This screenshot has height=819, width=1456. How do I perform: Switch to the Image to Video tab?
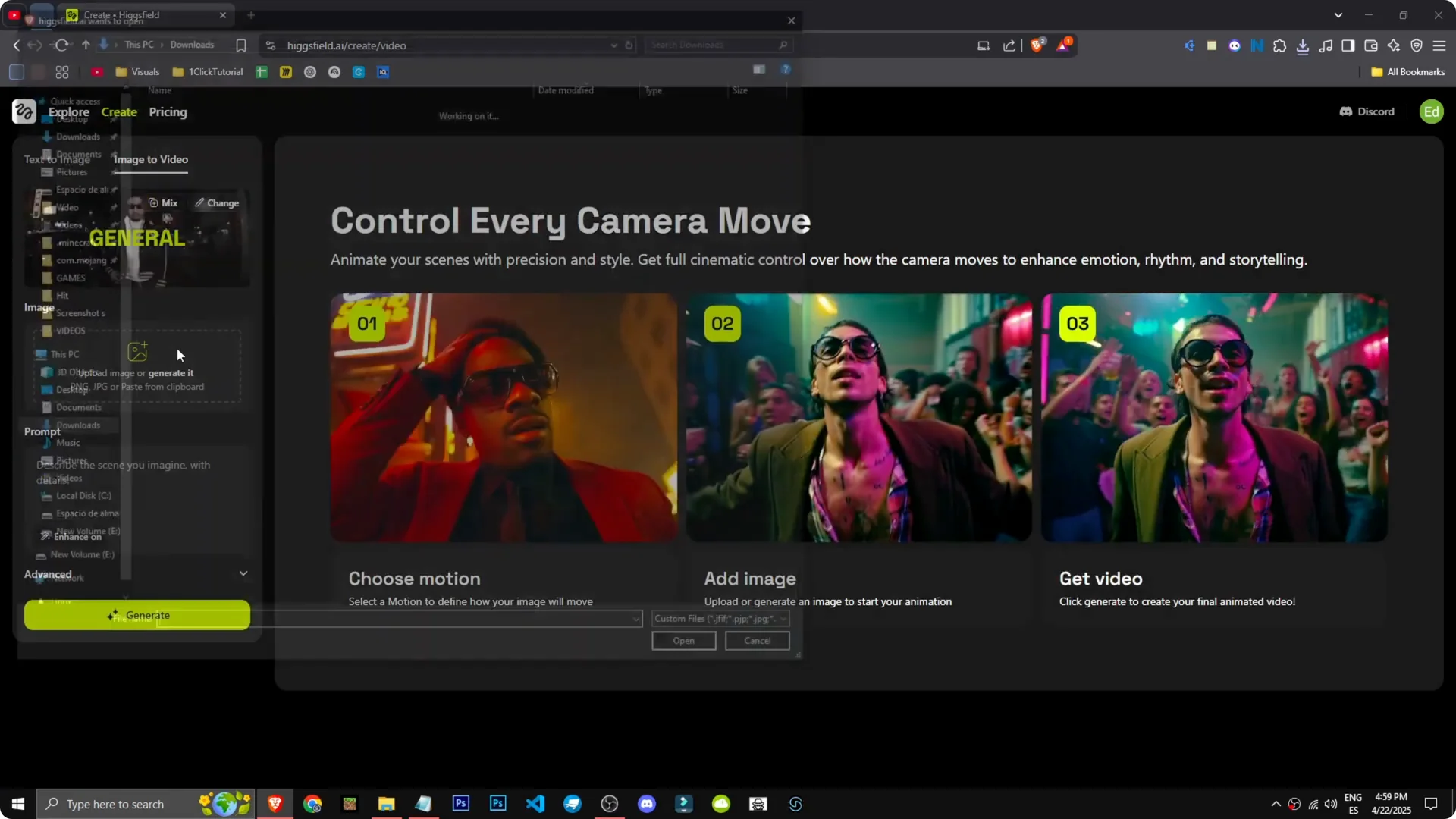pos(149,159)
